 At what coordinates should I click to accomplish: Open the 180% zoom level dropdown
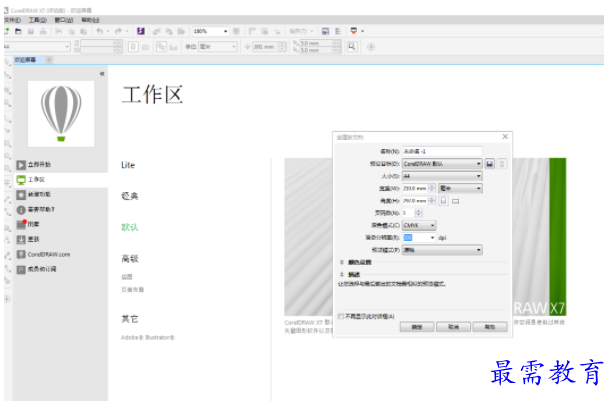tap(226, 31)
